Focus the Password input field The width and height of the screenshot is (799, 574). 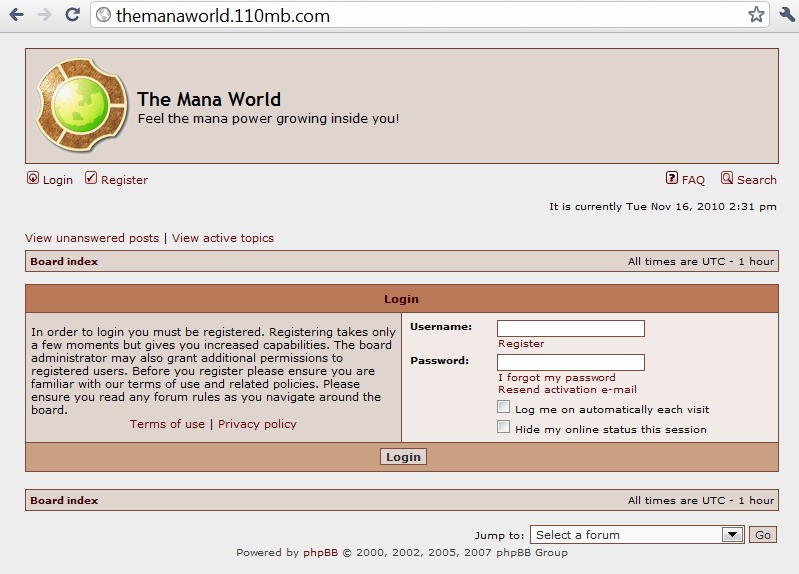click(x=571, y=362)
